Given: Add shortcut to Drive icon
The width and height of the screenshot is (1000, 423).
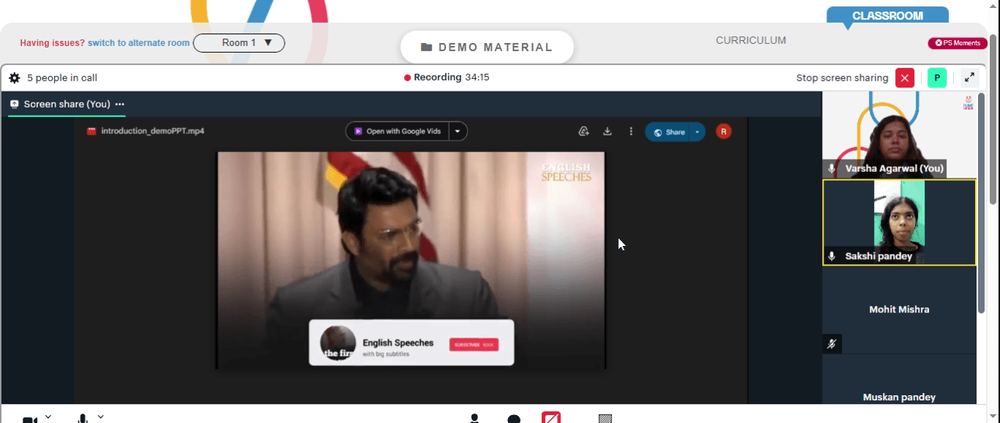Looking at the screenshot, I should pos(583,131).
